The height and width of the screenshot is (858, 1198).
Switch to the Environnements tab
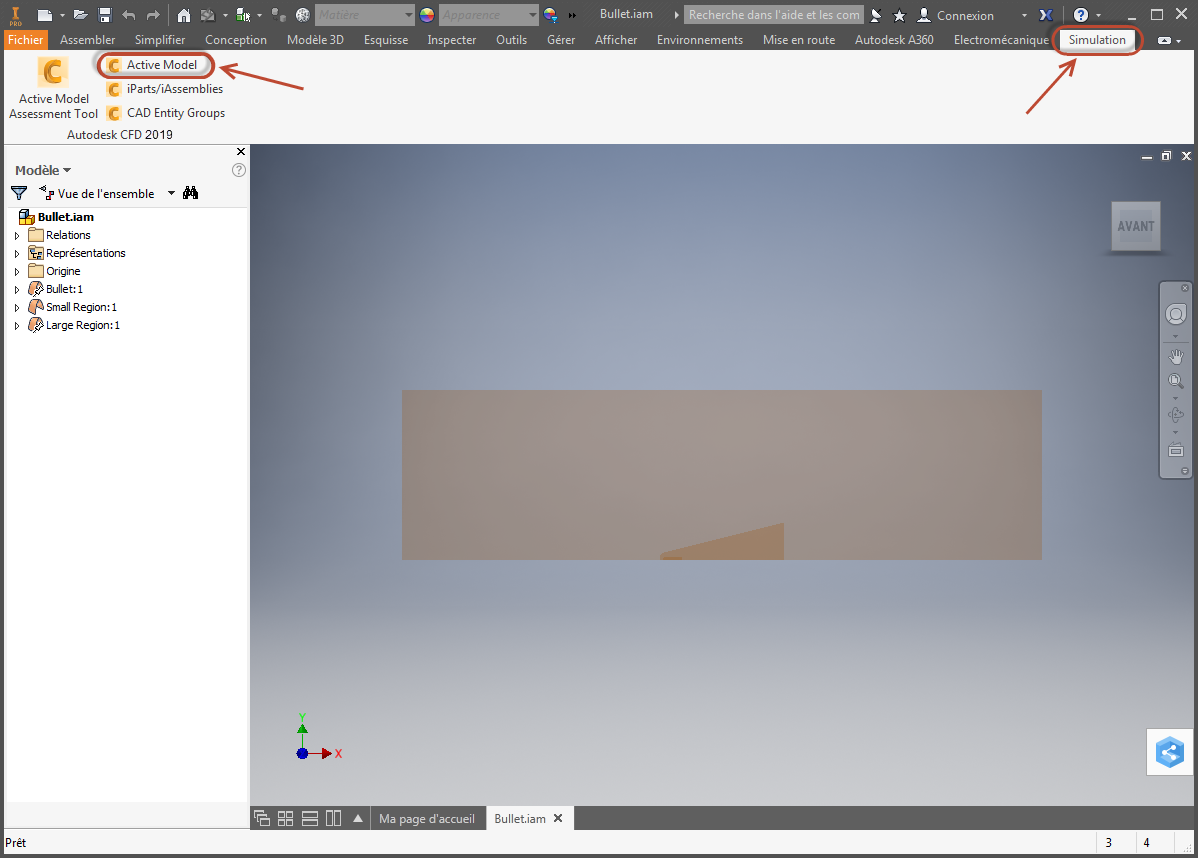coord(699,40)
